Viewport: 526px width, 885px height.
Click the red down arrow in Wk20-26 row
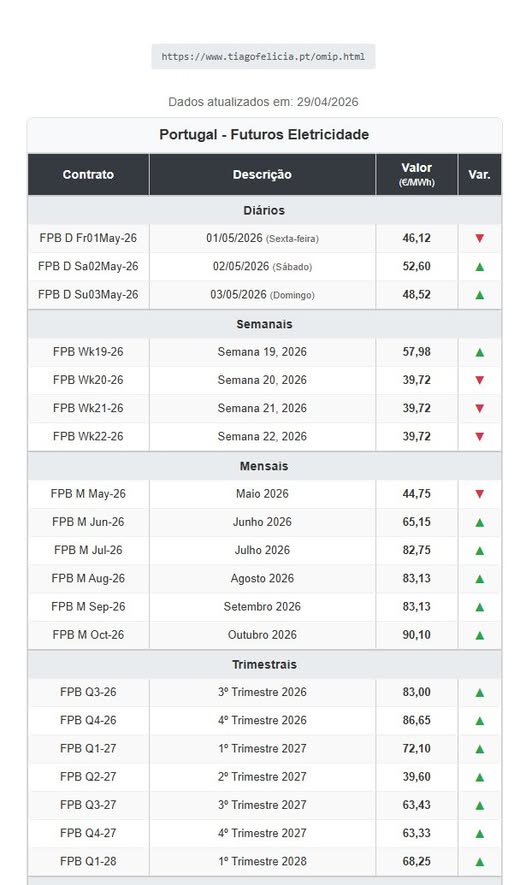click(x=479, y=380)
